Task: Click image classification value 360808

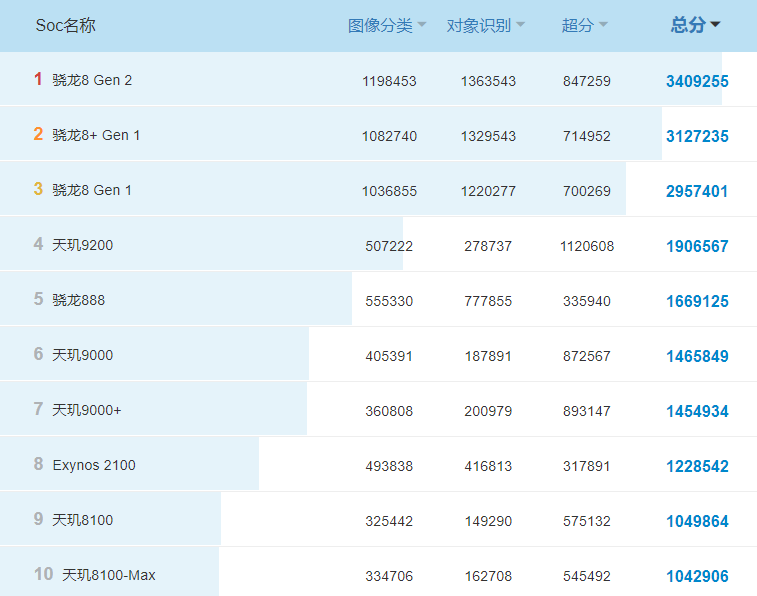Action: pos(389,411)
